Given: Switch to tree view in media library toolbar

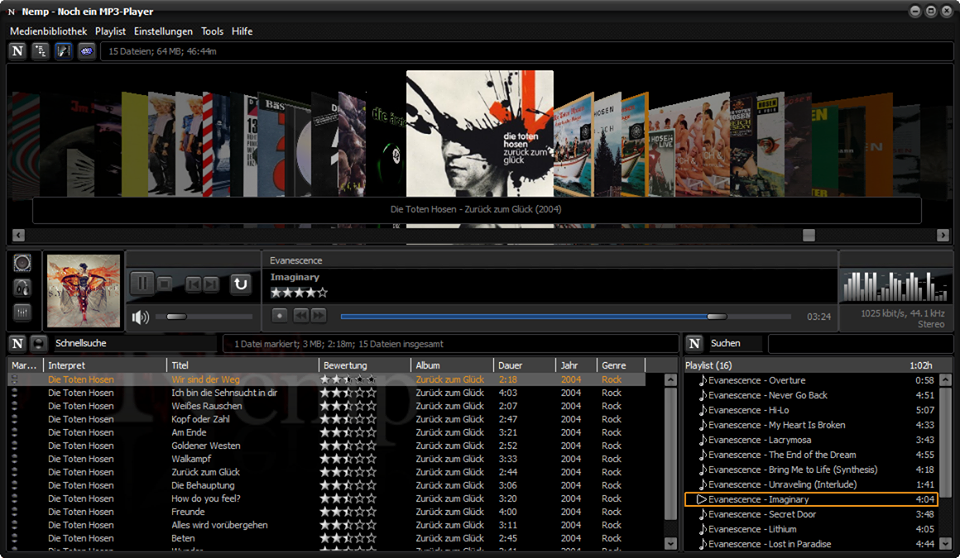Looking at the screenshot, I should pyautogui.click(x=41, y=50).
